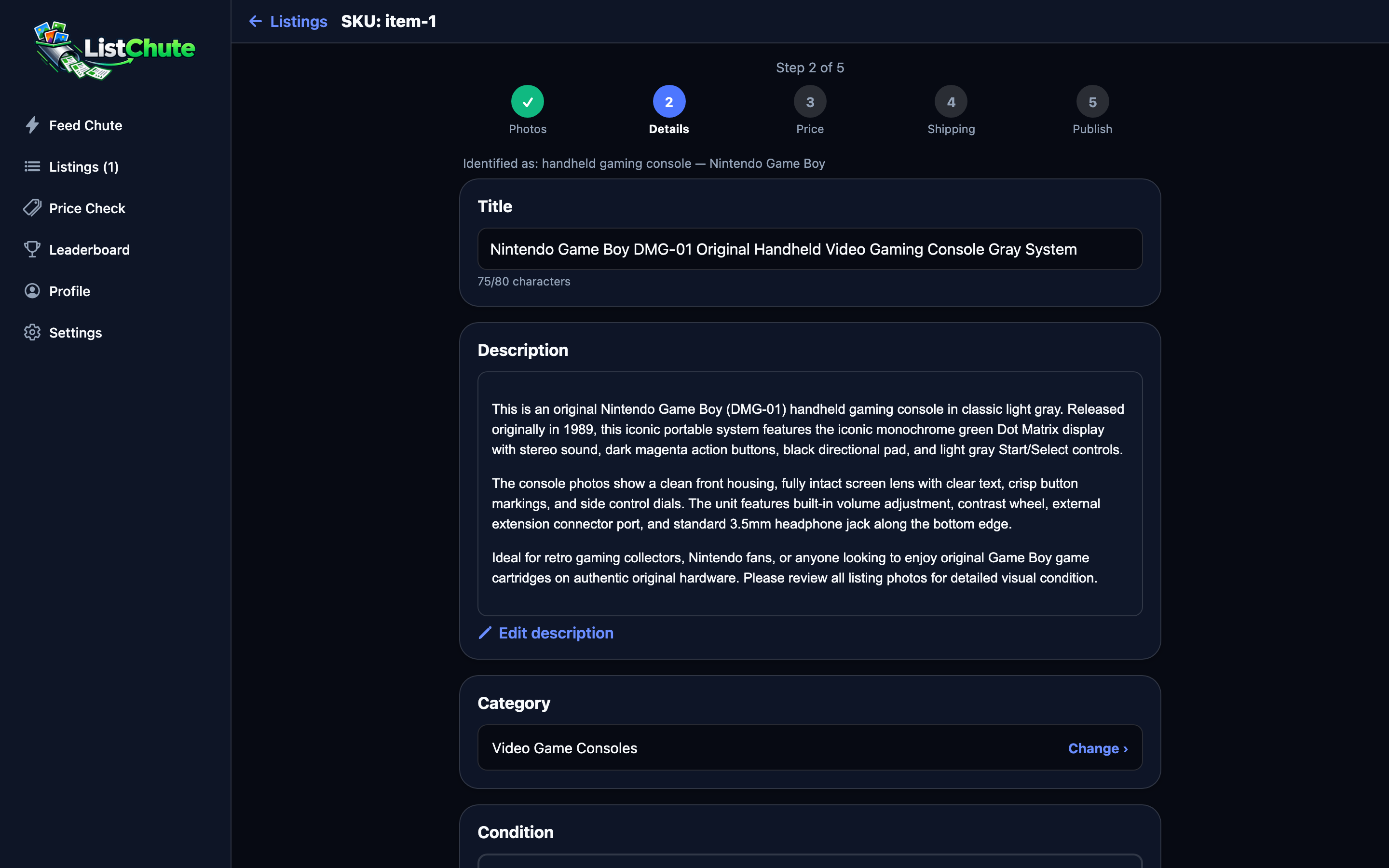Click the Description section heading
Screen dimensions: 1389x868
coord(522,350)
